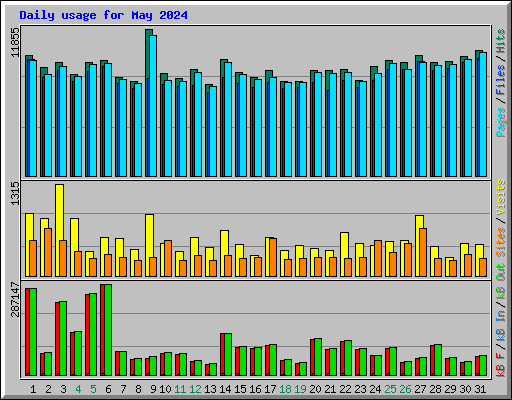Click day 25 weekend label
This screenshot has width=512, height=400.
point(390,389)
